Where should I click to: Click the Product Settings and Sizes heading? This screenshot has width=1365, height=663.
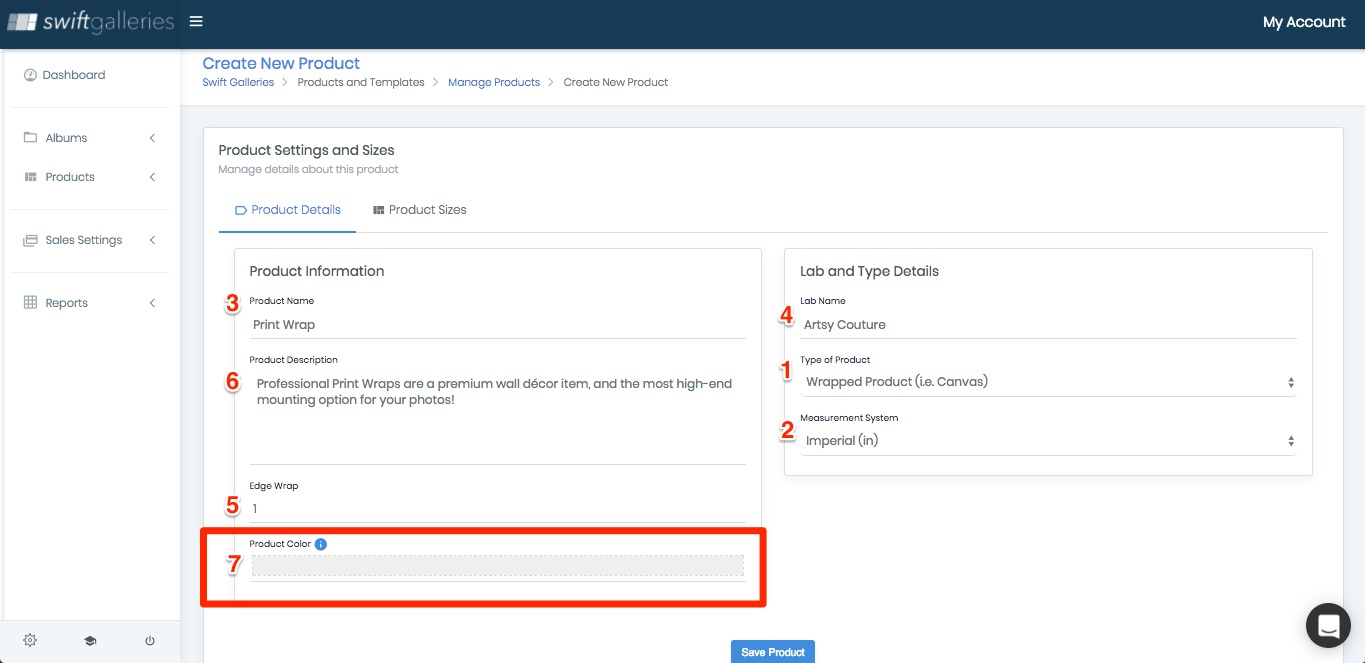pyautogui.click(x=306, y=150)
